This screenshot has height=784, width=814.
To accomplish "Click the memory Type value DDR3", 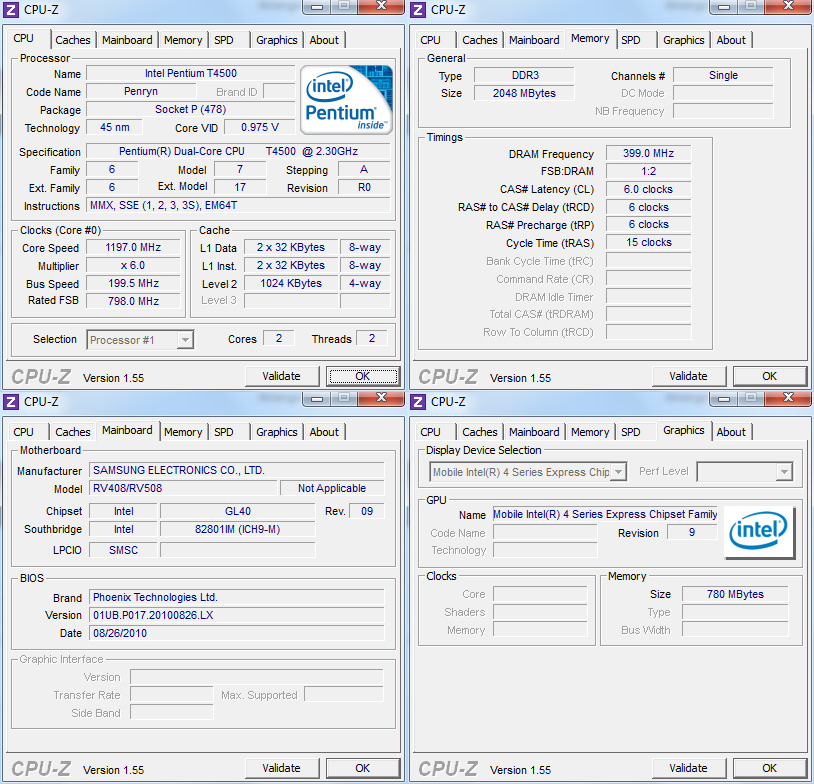I will click(x=525, y=75).
